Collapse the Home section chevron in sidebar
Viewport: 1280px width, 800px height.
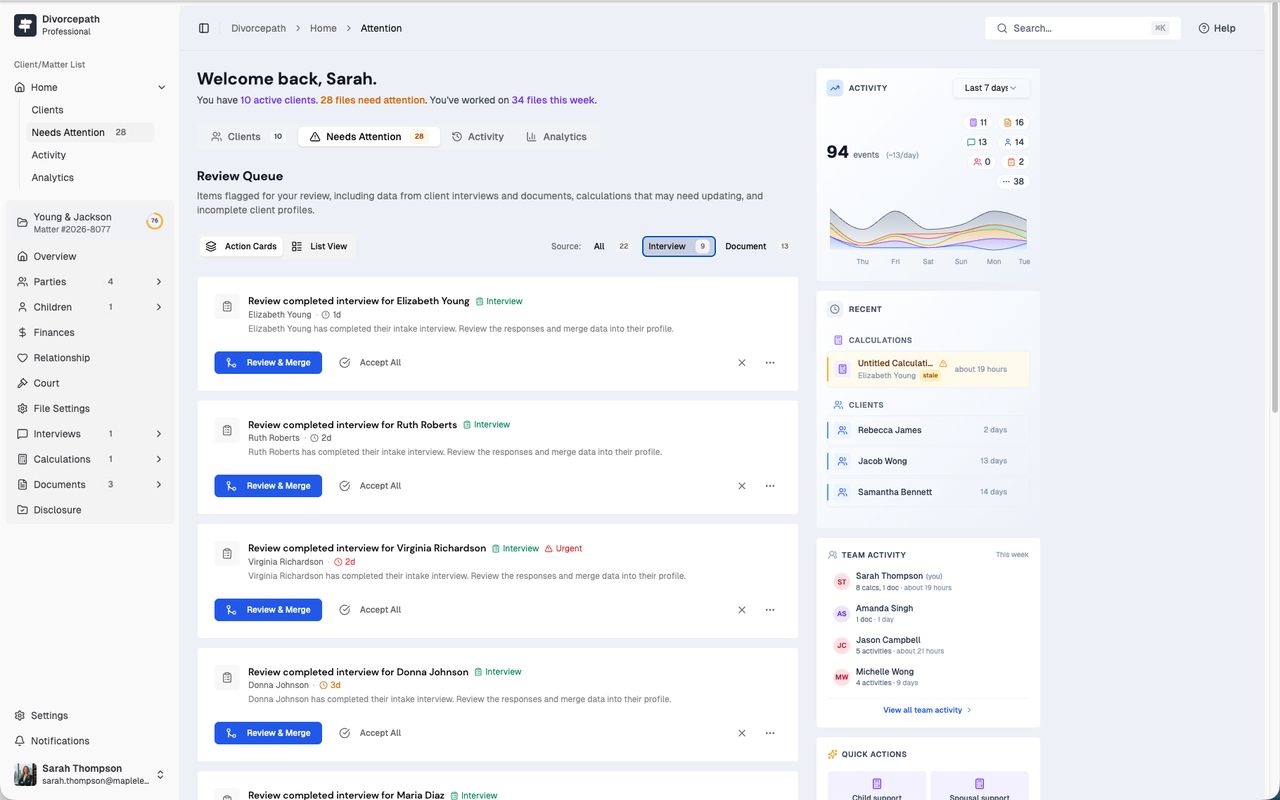click(161, 88)
